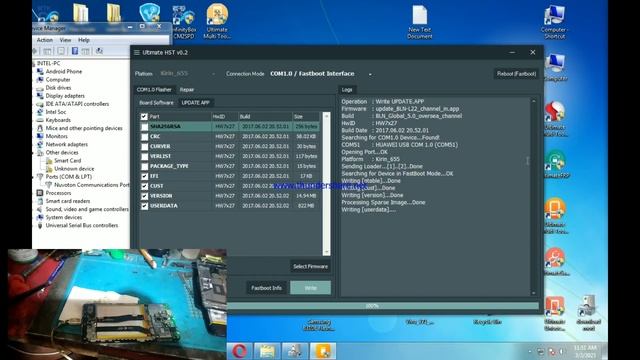
Task: Click the scan hardware icon in Device Manager toolbar
Action: tap(99, 51)
